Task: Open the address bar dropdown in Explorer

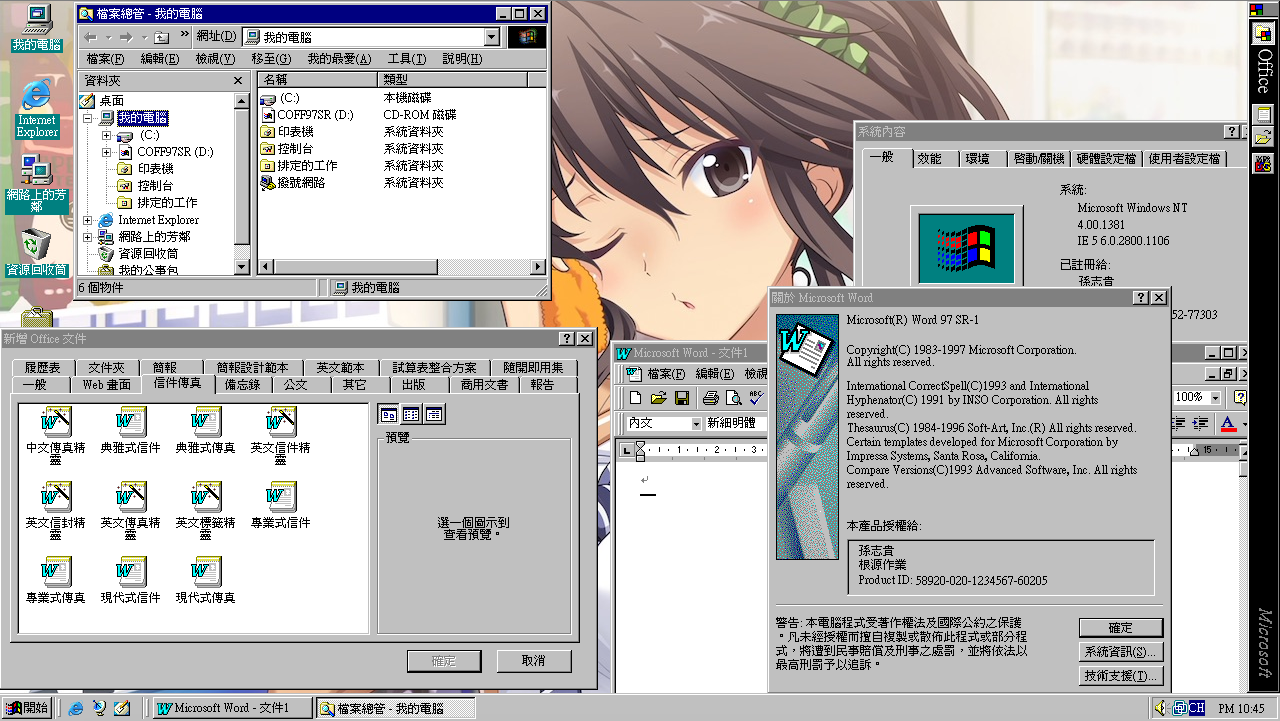Action: pyautogui.click(x=491, y=37)
